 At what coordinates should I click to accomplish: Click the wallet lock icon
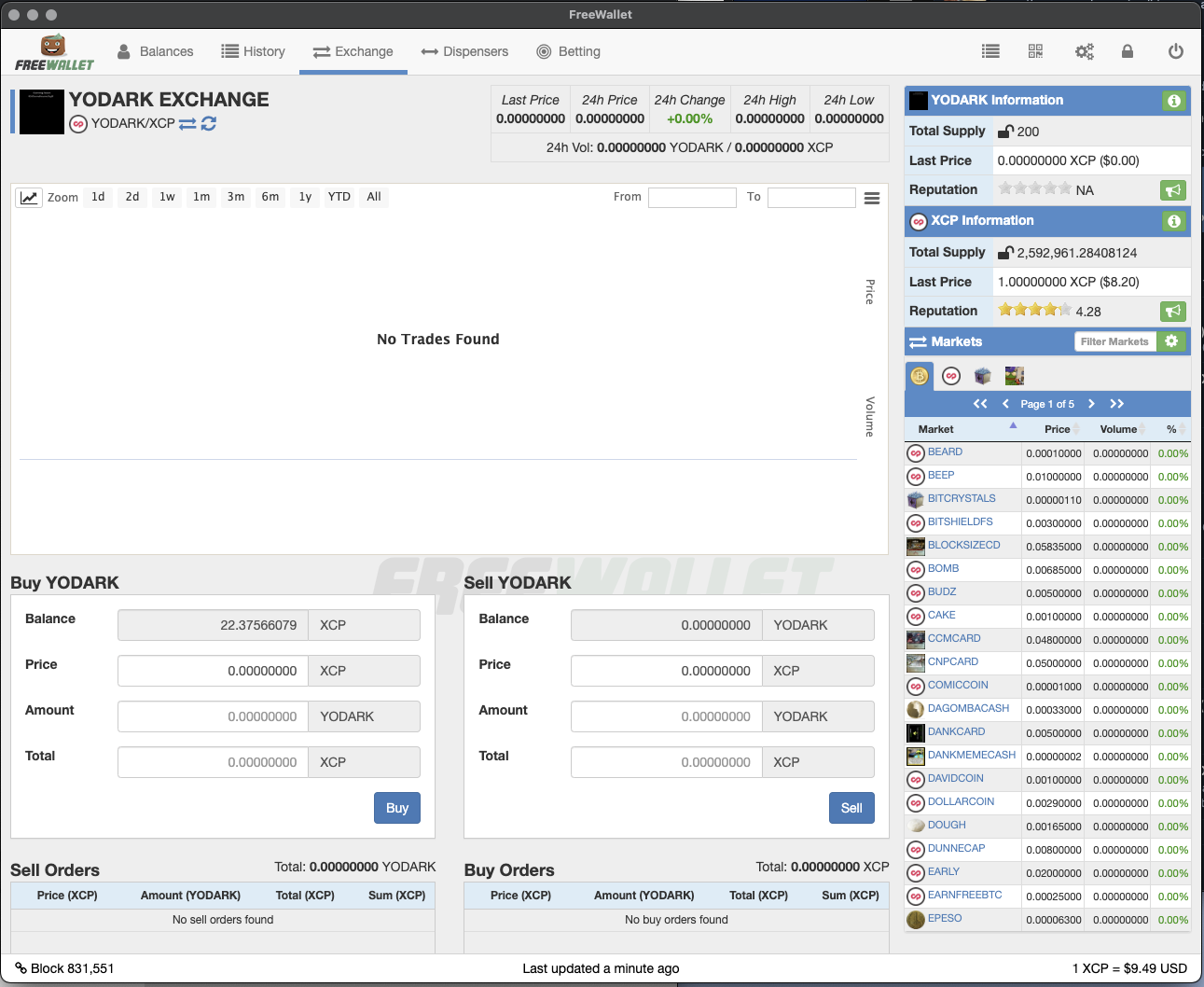pos(1128,51)
